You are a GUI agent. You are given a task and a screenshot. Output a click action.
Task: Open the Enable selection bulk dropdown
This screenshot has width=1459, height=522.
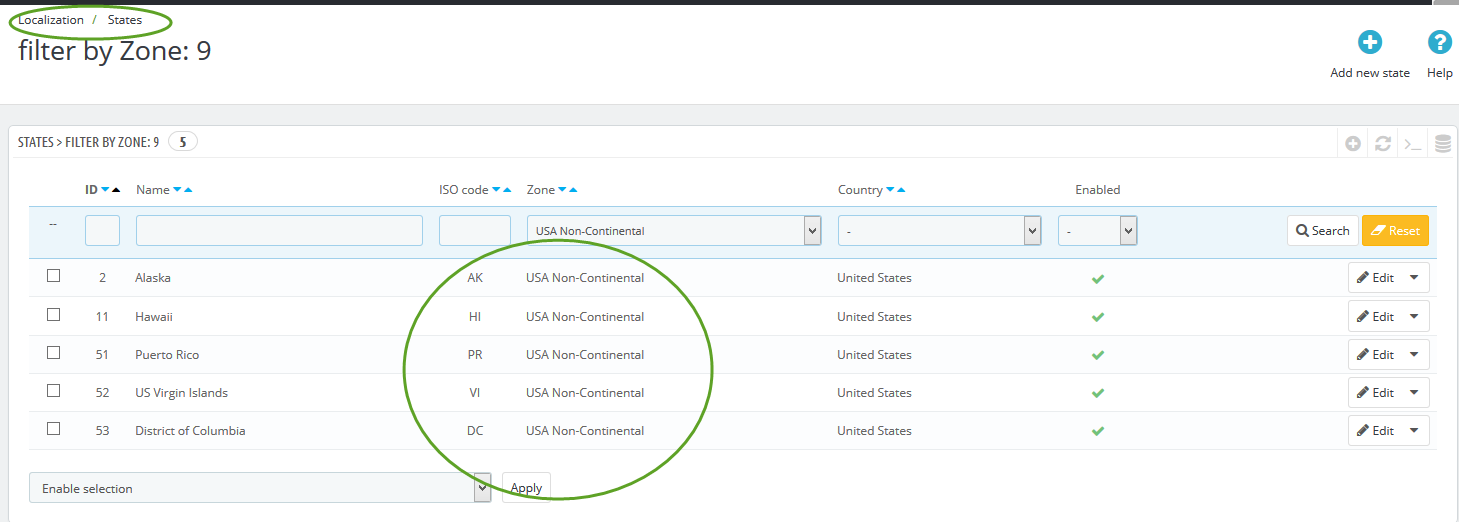click(x=260, y=488)
